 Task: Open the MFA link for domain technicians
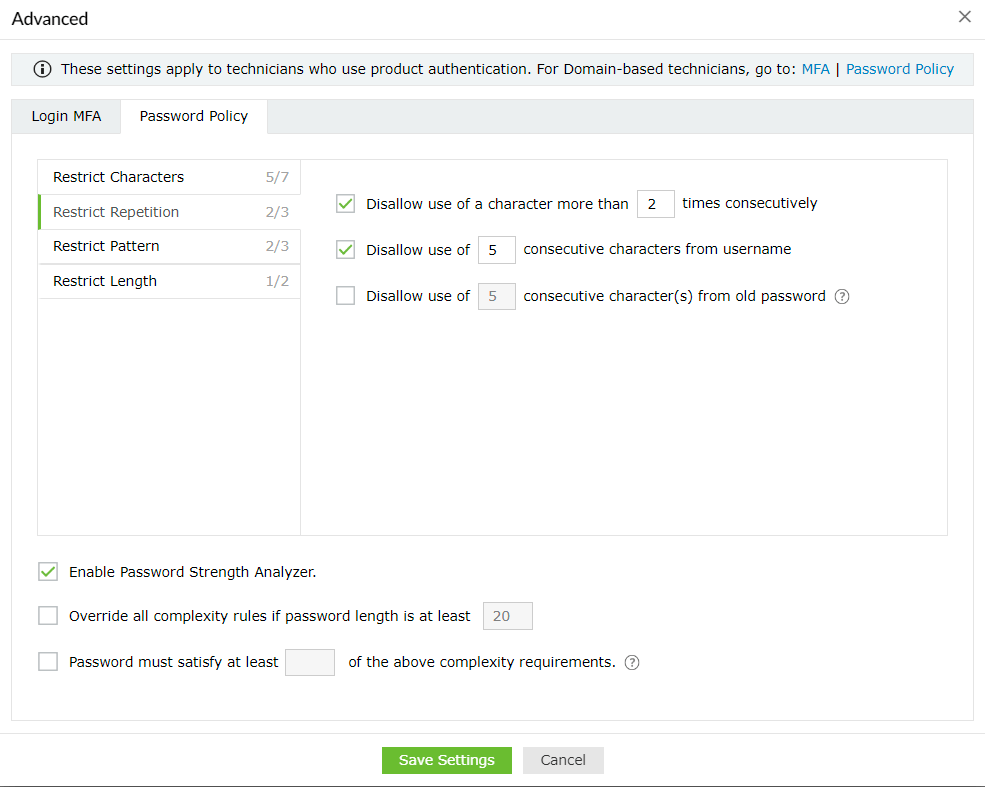[x=815, y=69]
